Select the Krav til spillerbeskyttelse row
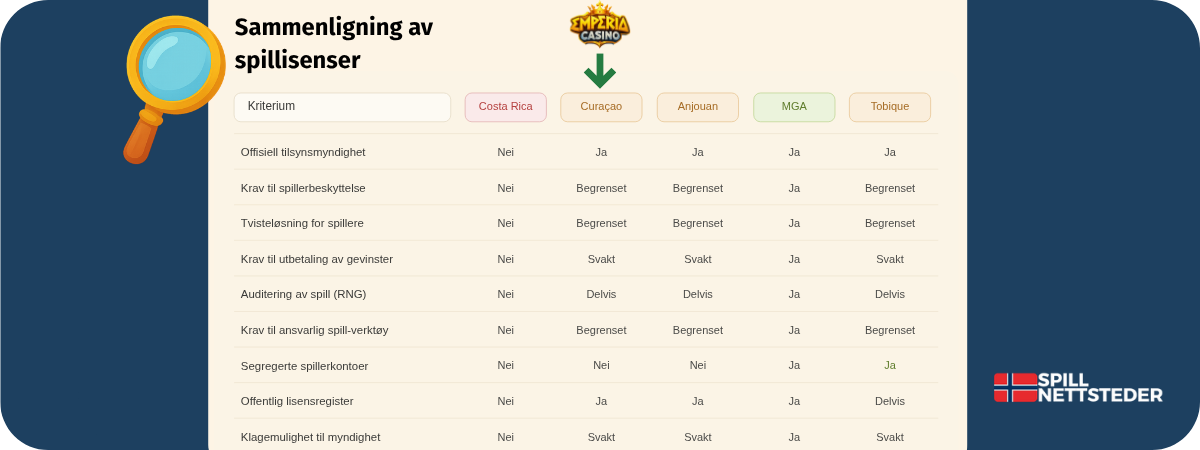The width and height of the screenshot is (1200, 450). (586, 188)
